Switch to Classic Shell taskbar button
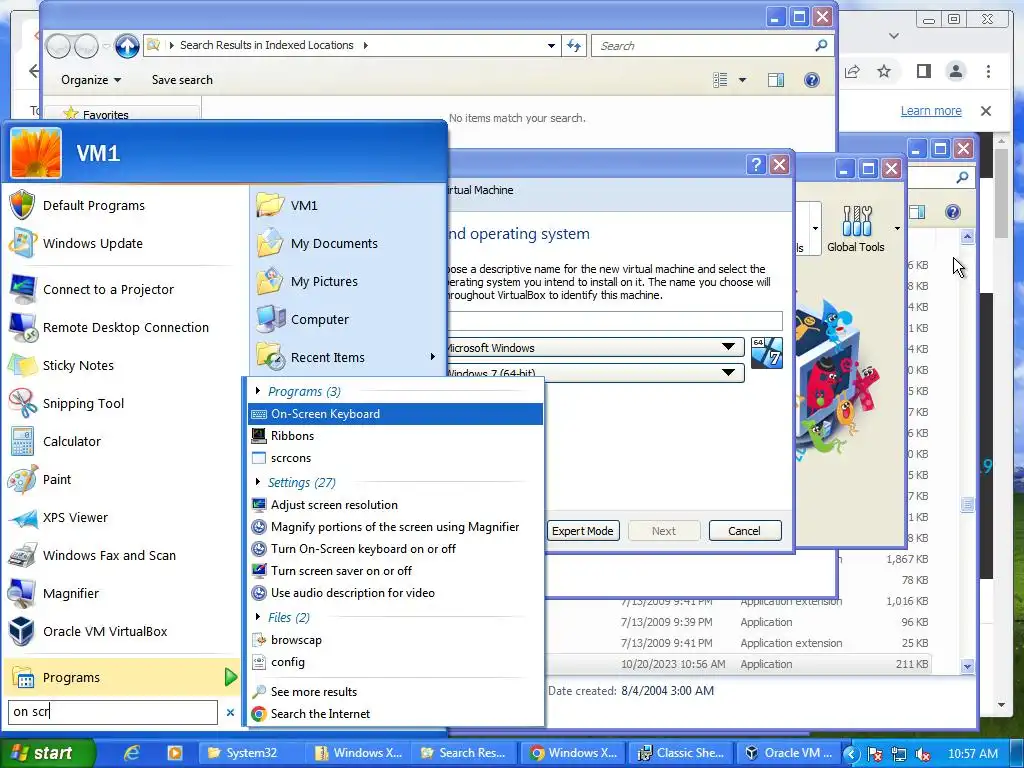Viewport: 1024px width, 768px height. click(680, 753)
